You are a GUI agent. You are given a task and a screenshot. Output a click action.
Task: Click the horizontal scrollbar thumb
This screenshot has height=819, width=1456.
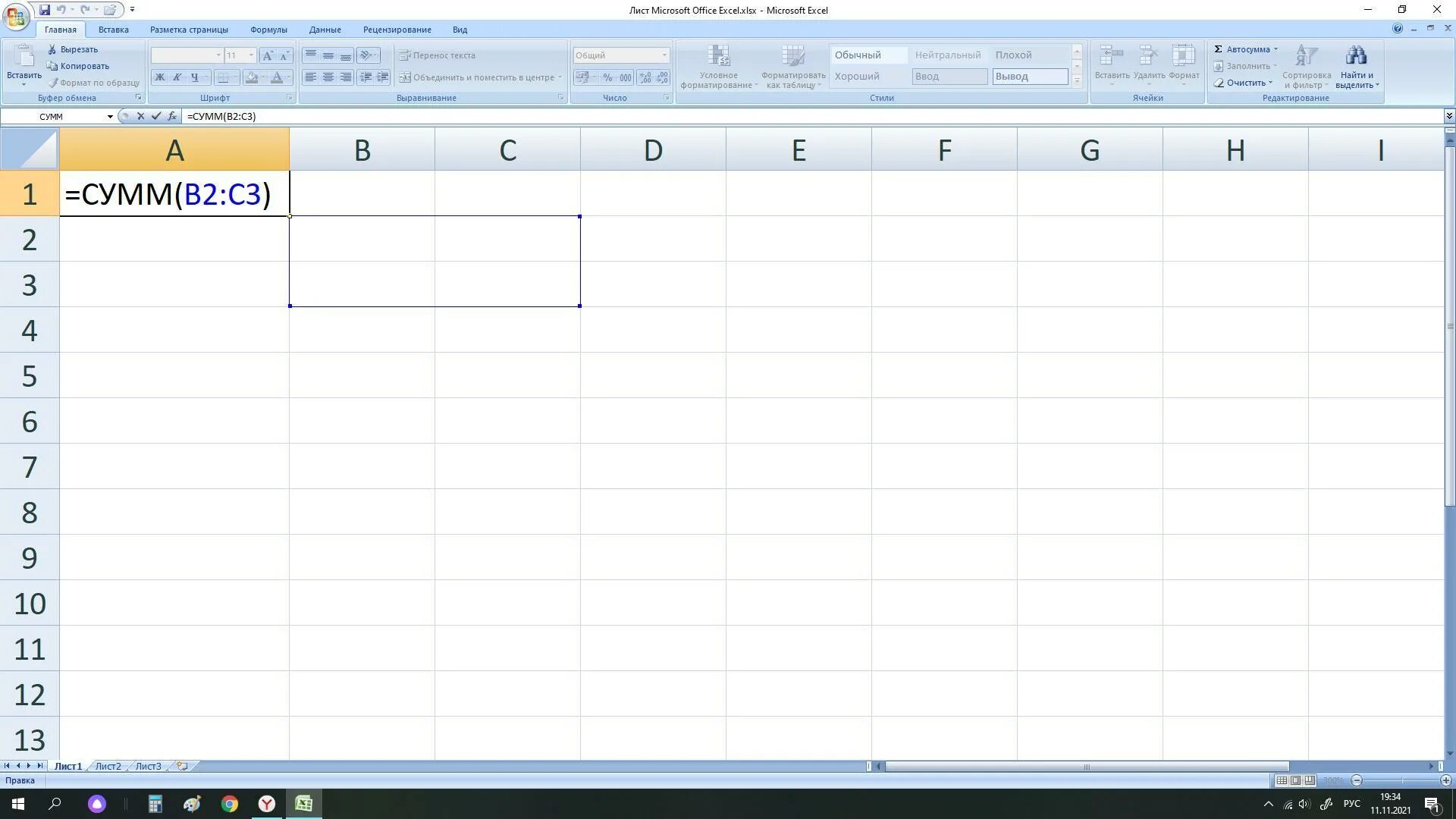(x=1087, y=767)
